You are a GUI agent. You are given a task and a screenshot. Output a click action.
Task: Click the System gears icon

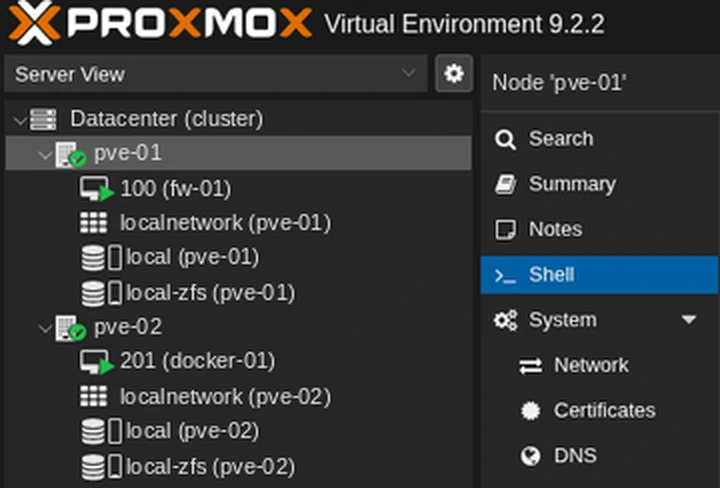(x=505, y=320)
